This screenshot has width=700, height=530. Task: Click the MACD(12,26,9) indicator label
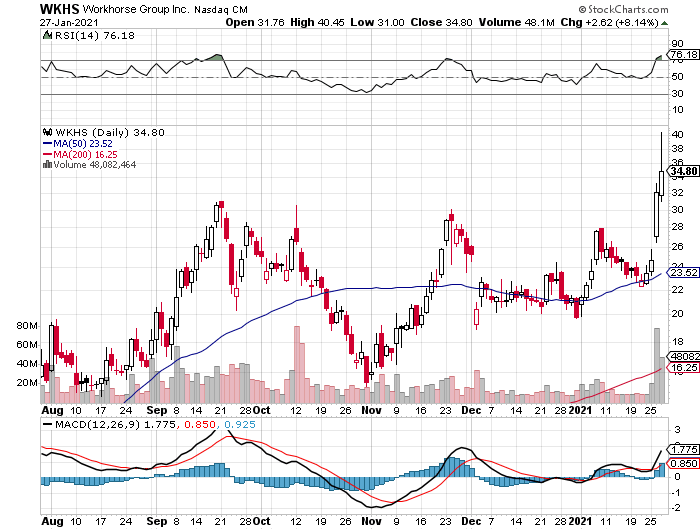97,424
